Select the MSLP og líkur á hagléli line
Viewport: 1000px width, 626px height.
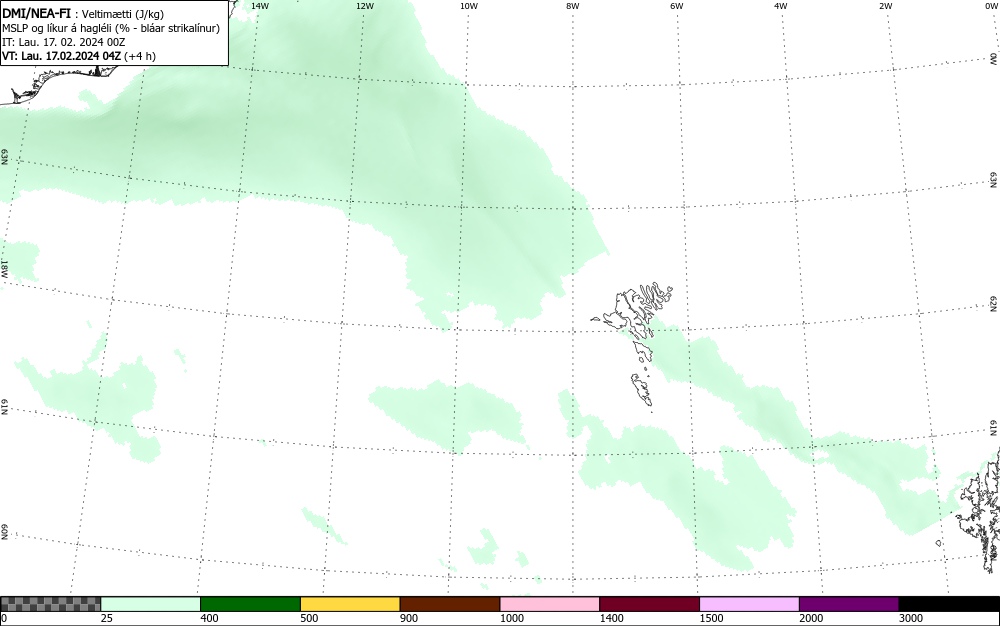[x=111, y=29]
